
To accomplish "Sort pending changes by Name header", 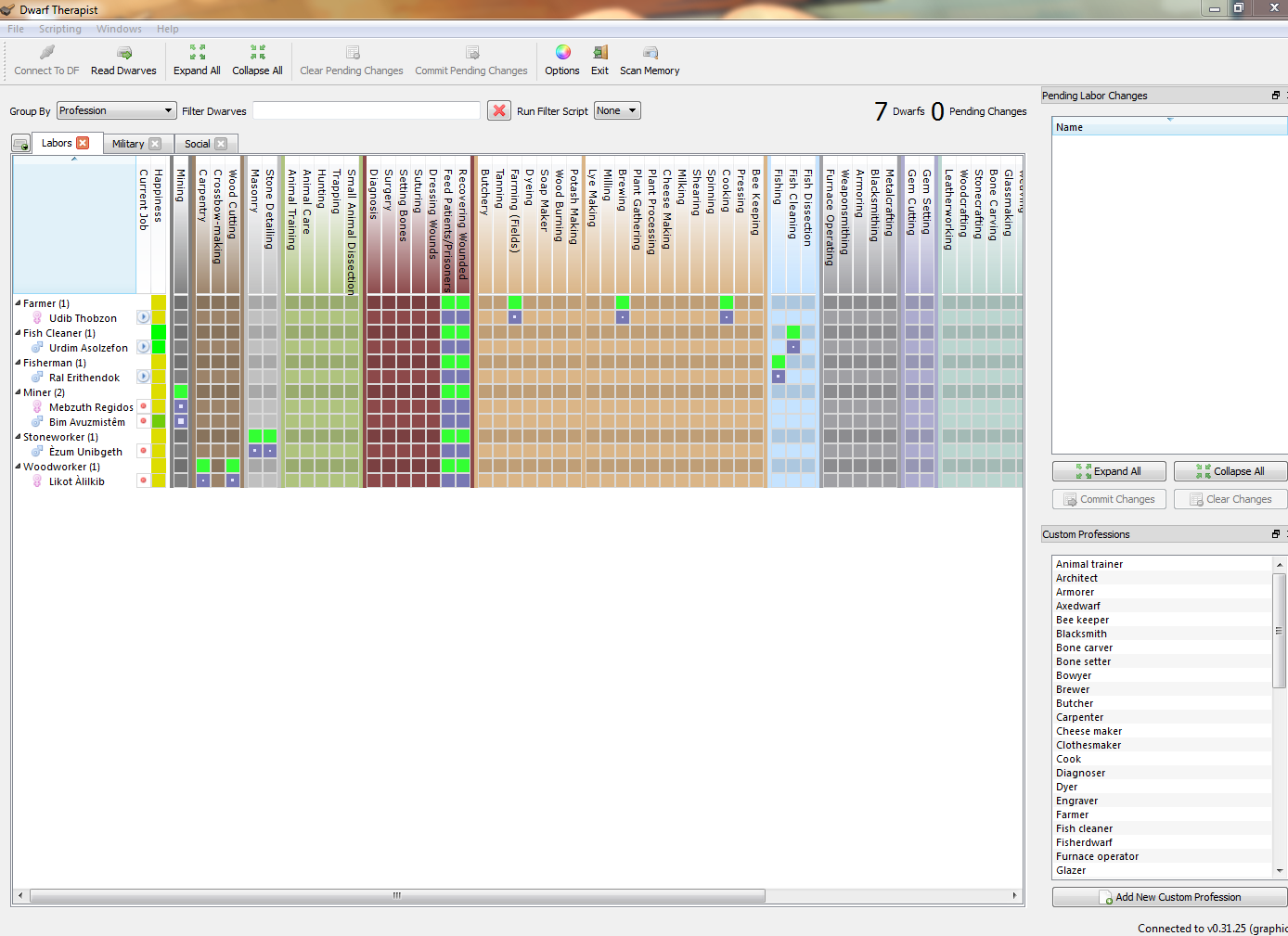I will [x=1169, y=127].
